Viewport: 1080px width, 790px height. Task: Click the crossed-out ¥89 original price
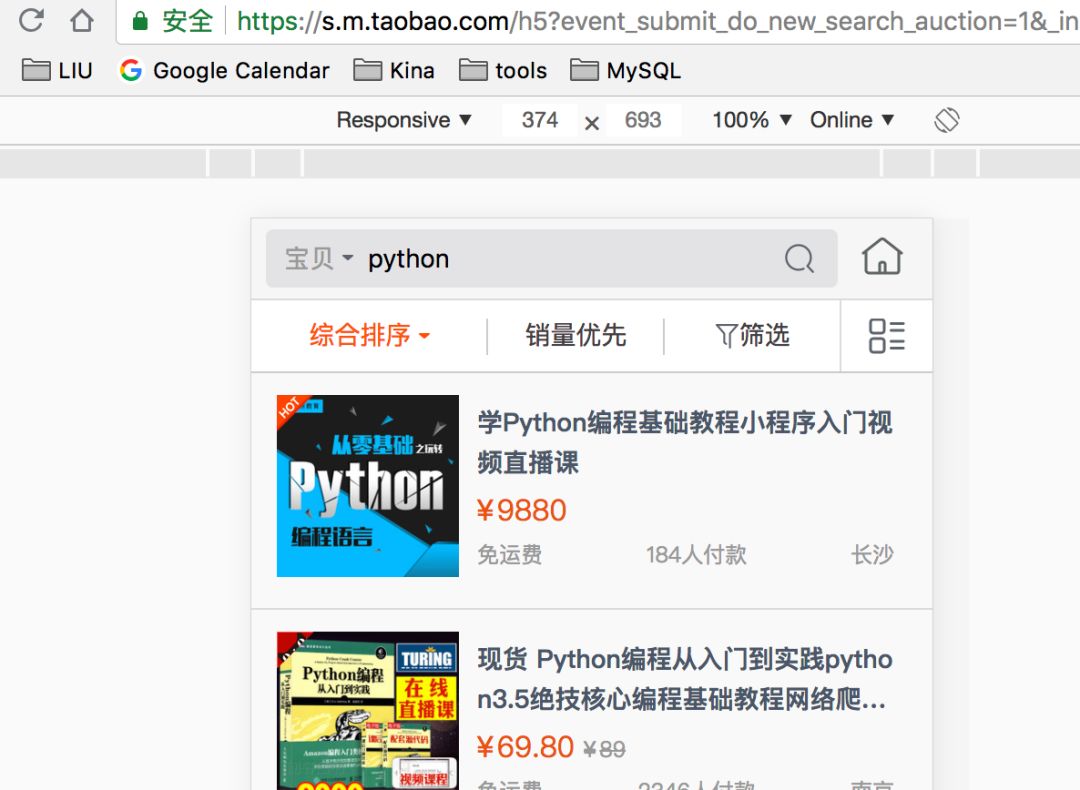point(604,749)
